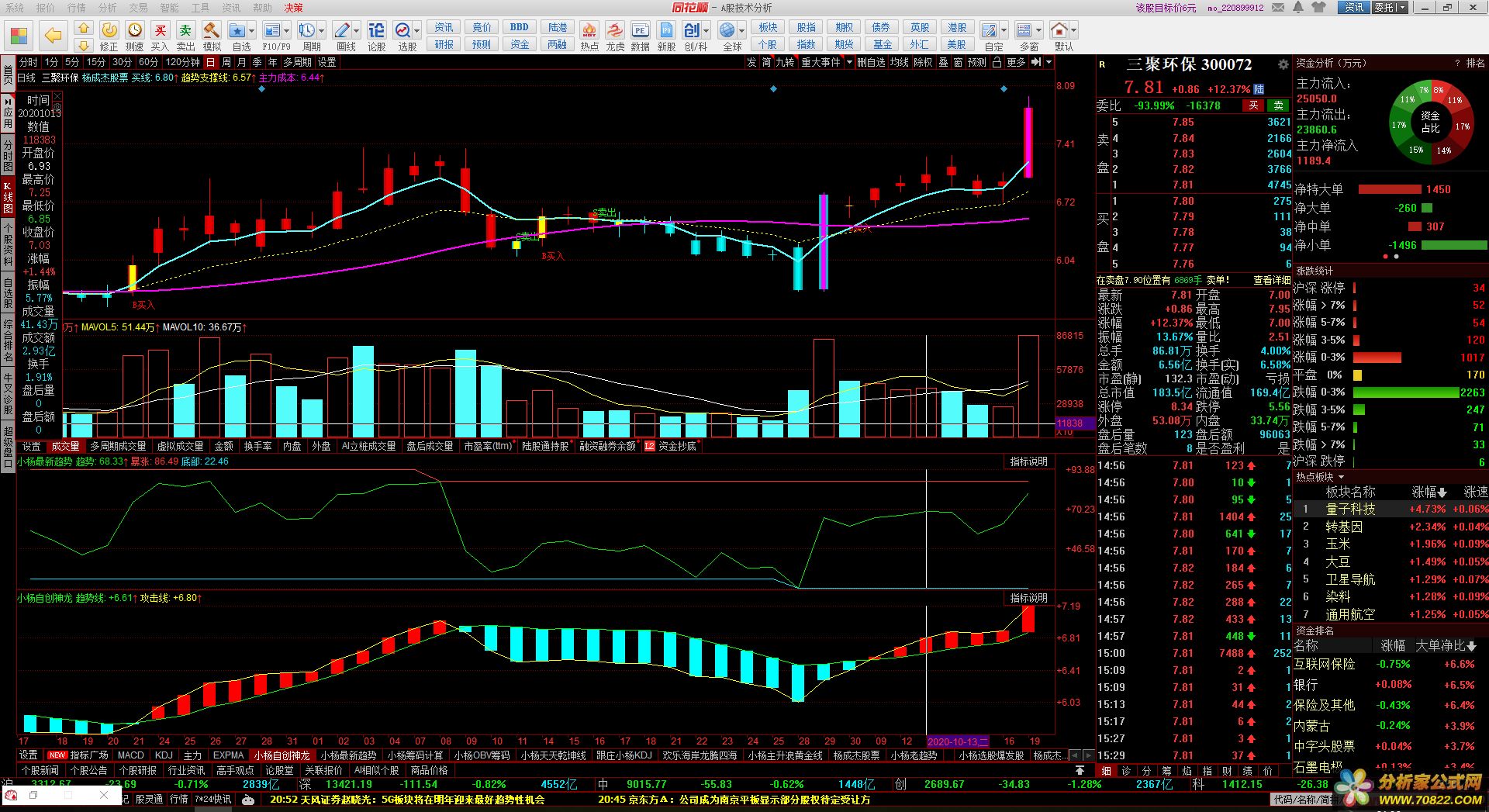Click the yellow up arrow icon
Image resolution: width=1489 pixels, height=812 pixels.
tap(84, 29)
